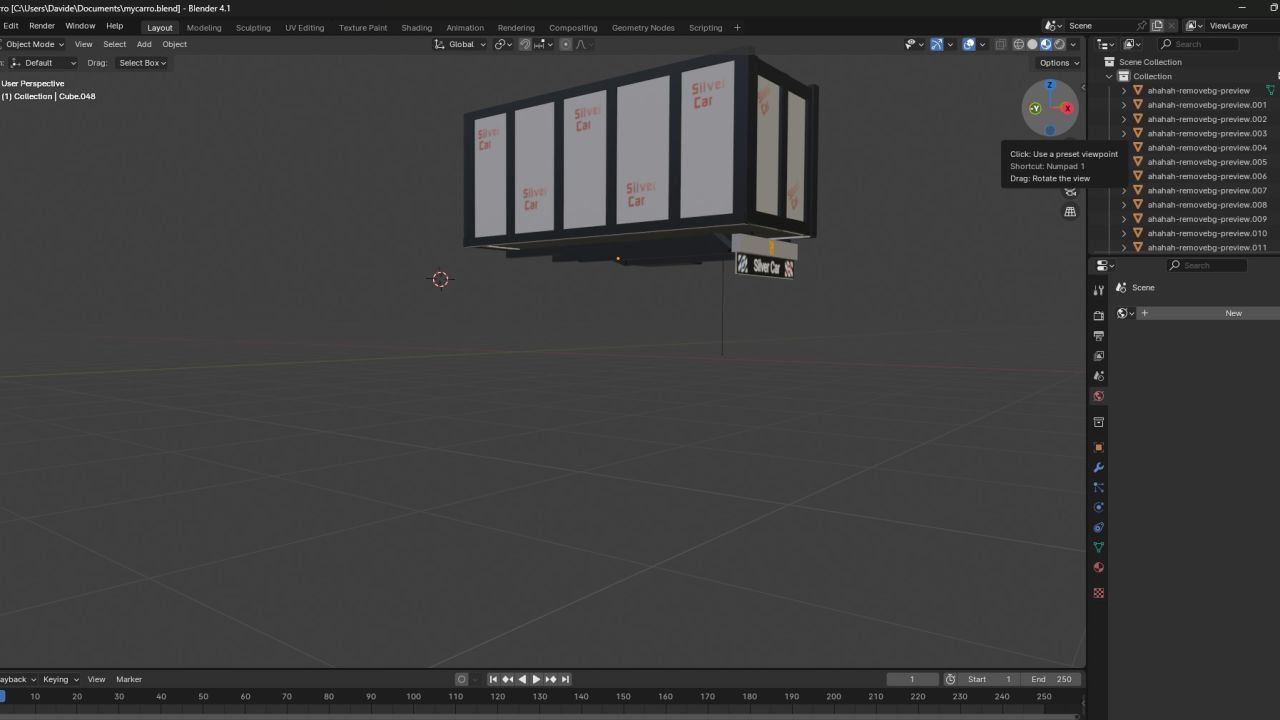Open the Window menu
The image size is (1280, 720).
pos(80,26)
